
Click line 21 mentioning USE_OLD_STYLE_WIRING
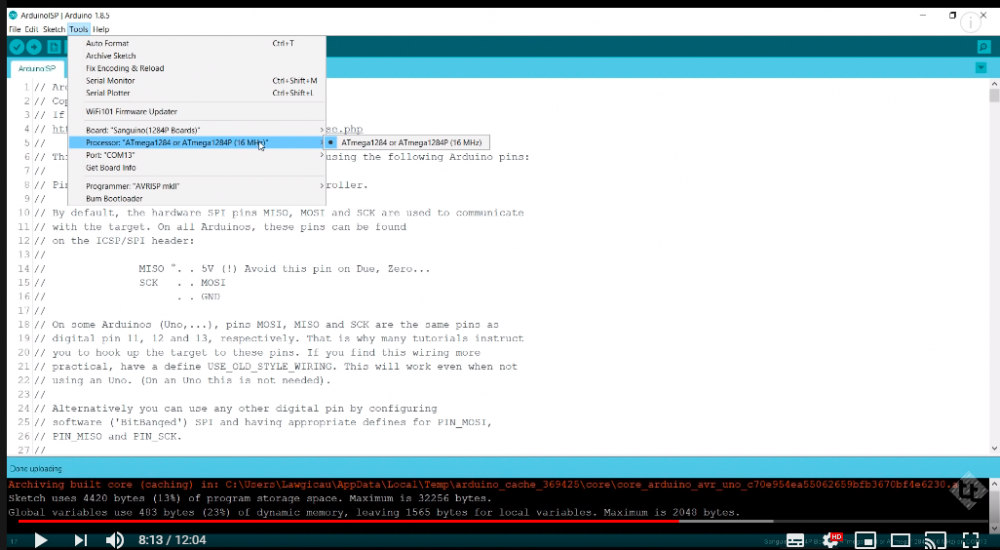(276, 366)
